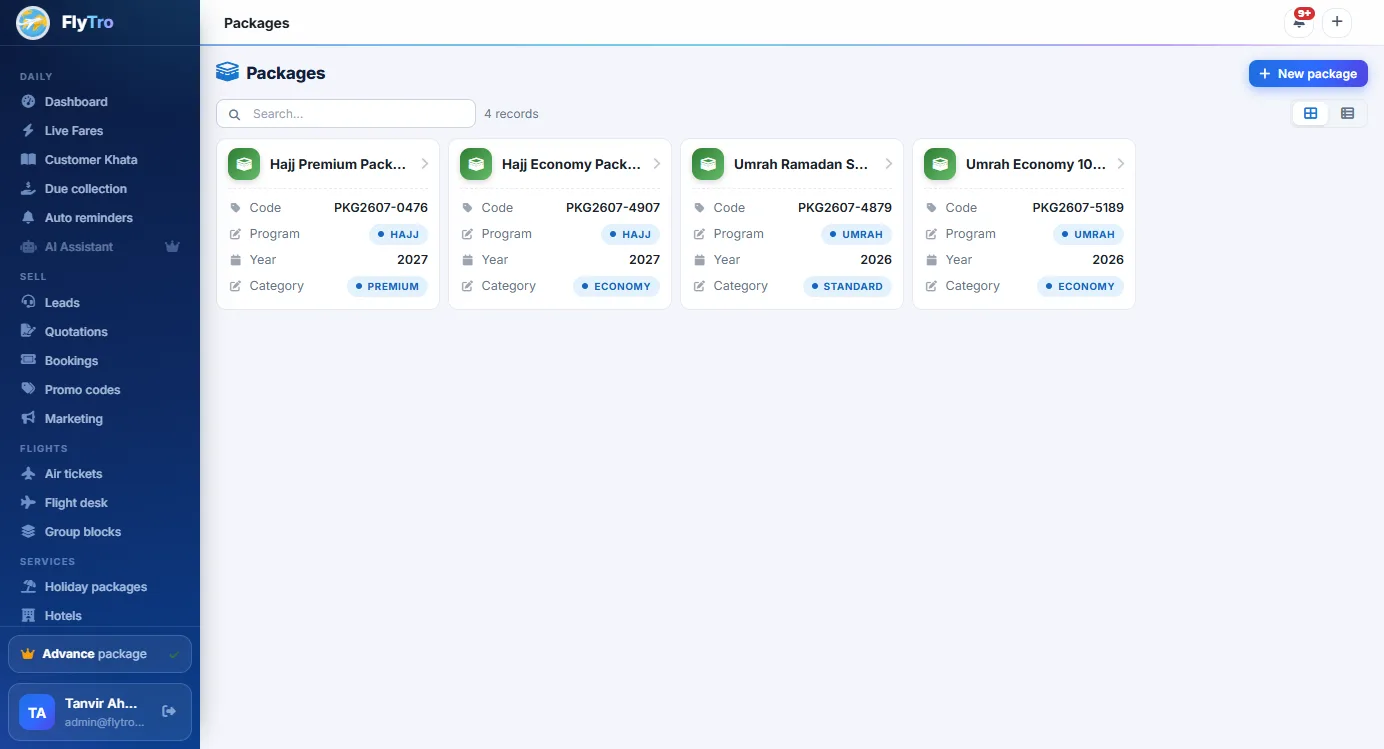Click the Packages stack icon in heading
The width and height of the screenshot is (1384, 749).
pyautogui.click(x=228, y=72)
